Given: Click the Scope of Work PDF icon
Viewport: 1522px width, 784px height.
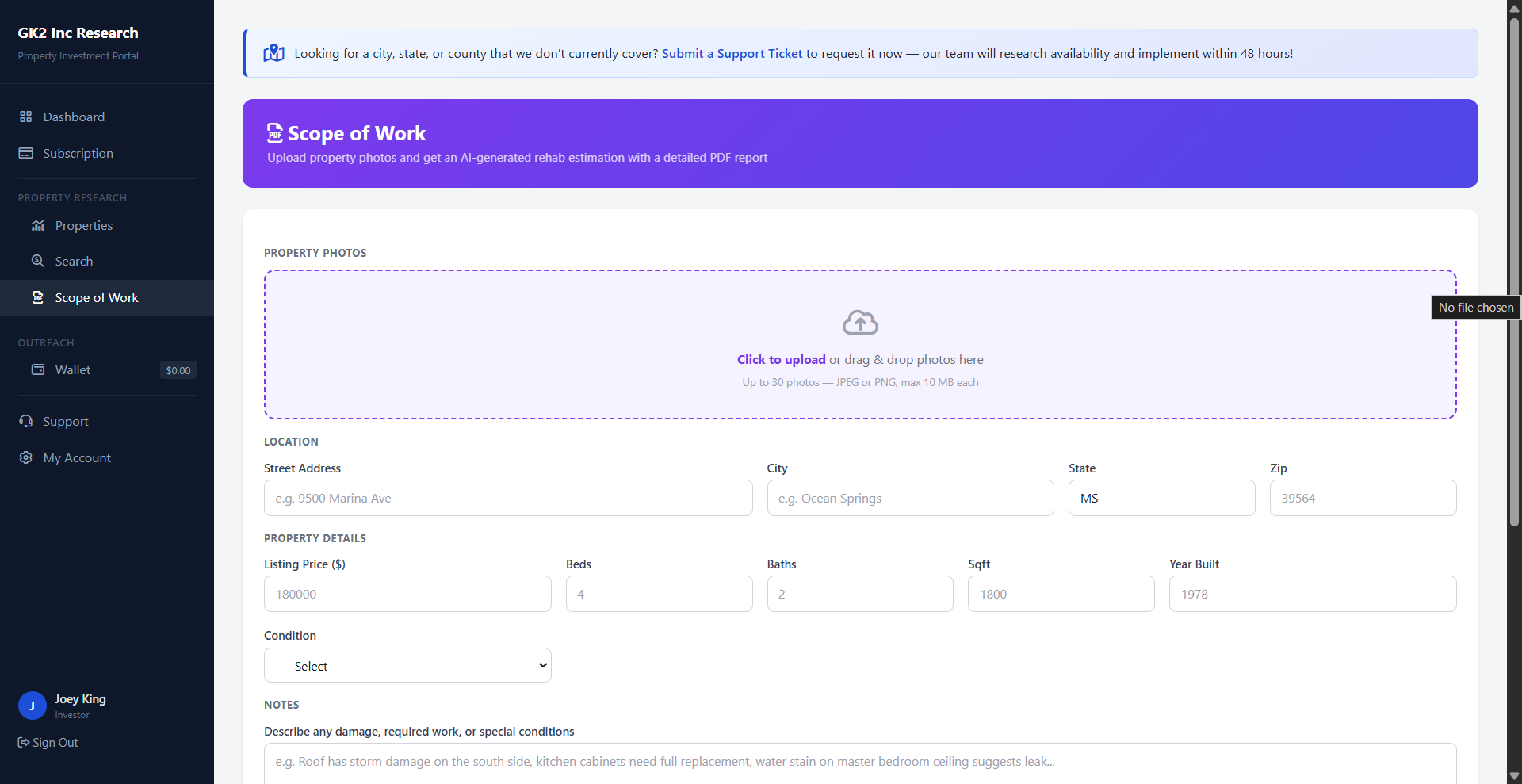Looking at the screenshot, I should [x=37, y=297].
